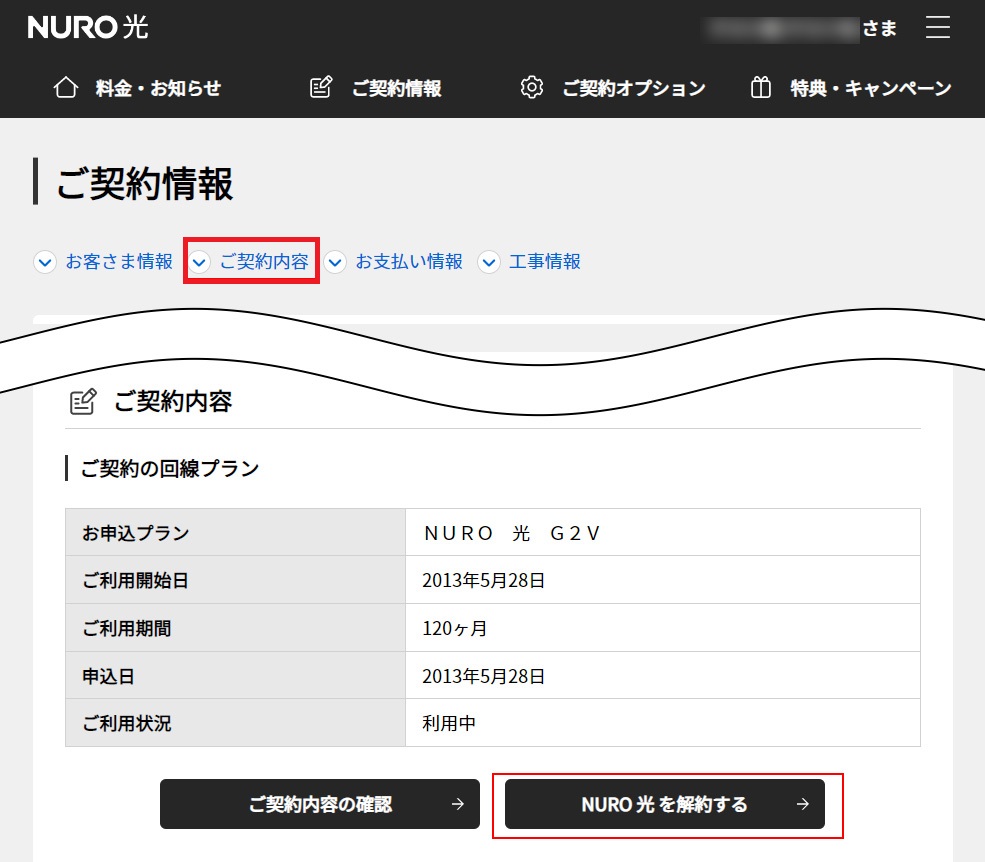Image resolution: width=985 pixels, height=862 pixels.
Task: Select the ご利用期間 value 120ヶ月
Action: tap(455, 628)
